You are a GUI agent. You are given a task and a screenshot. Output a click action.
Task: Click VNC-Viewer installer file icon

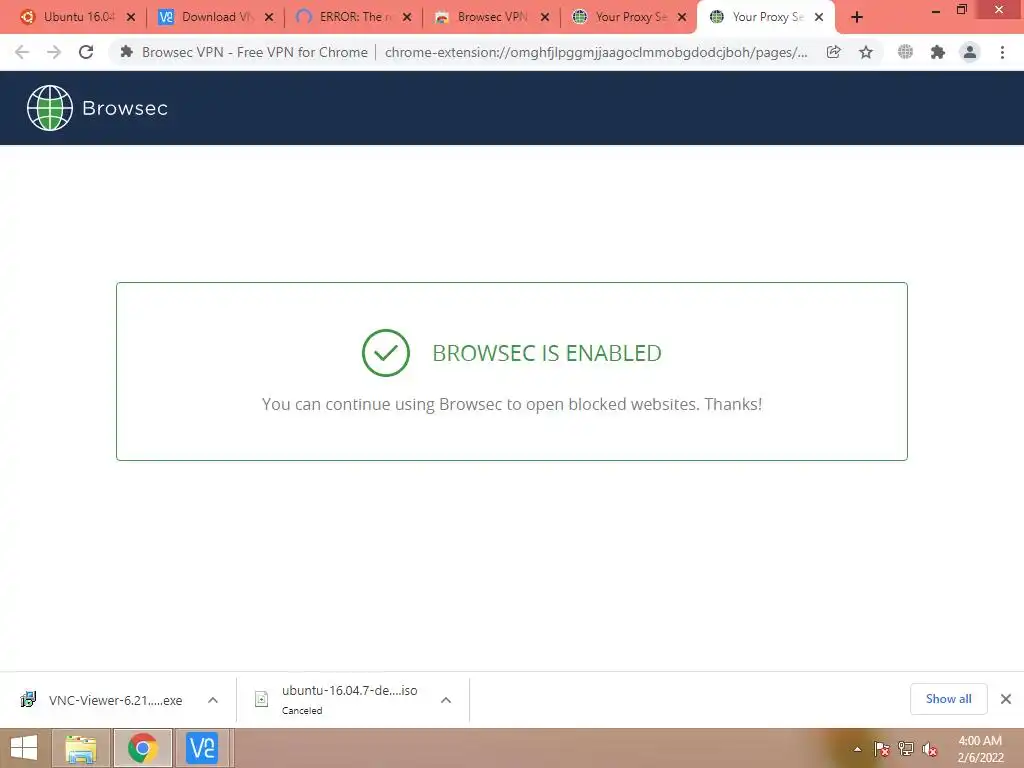click(28, 699)
